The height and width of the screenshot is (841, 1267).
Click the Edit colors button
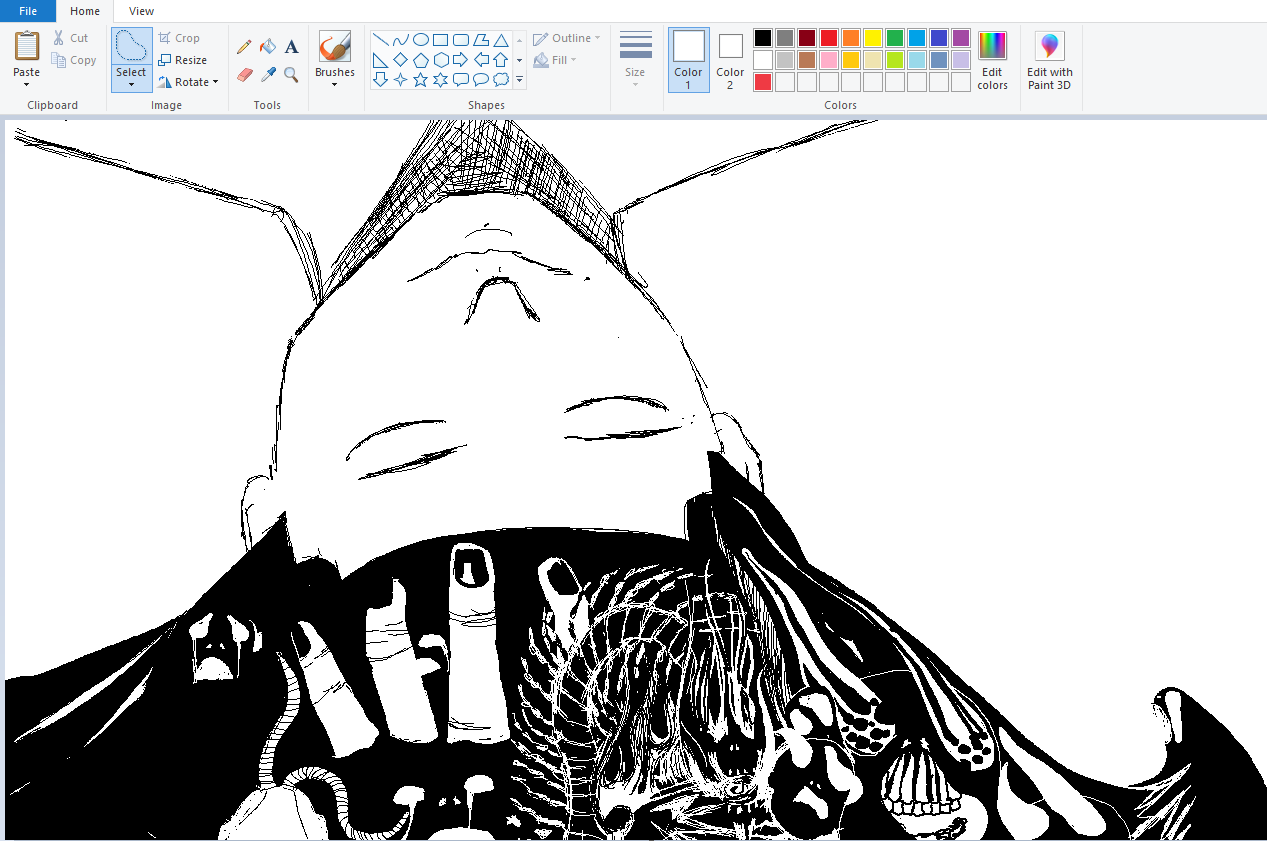992,61
